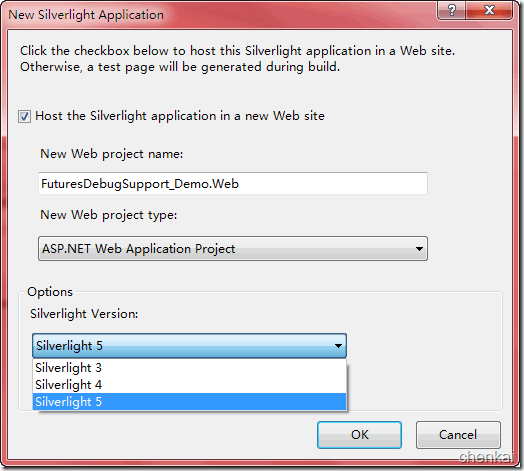Click the 'Silverlight Version:' label
Screen dimensions: 524x471
click(x=84, y=314)
